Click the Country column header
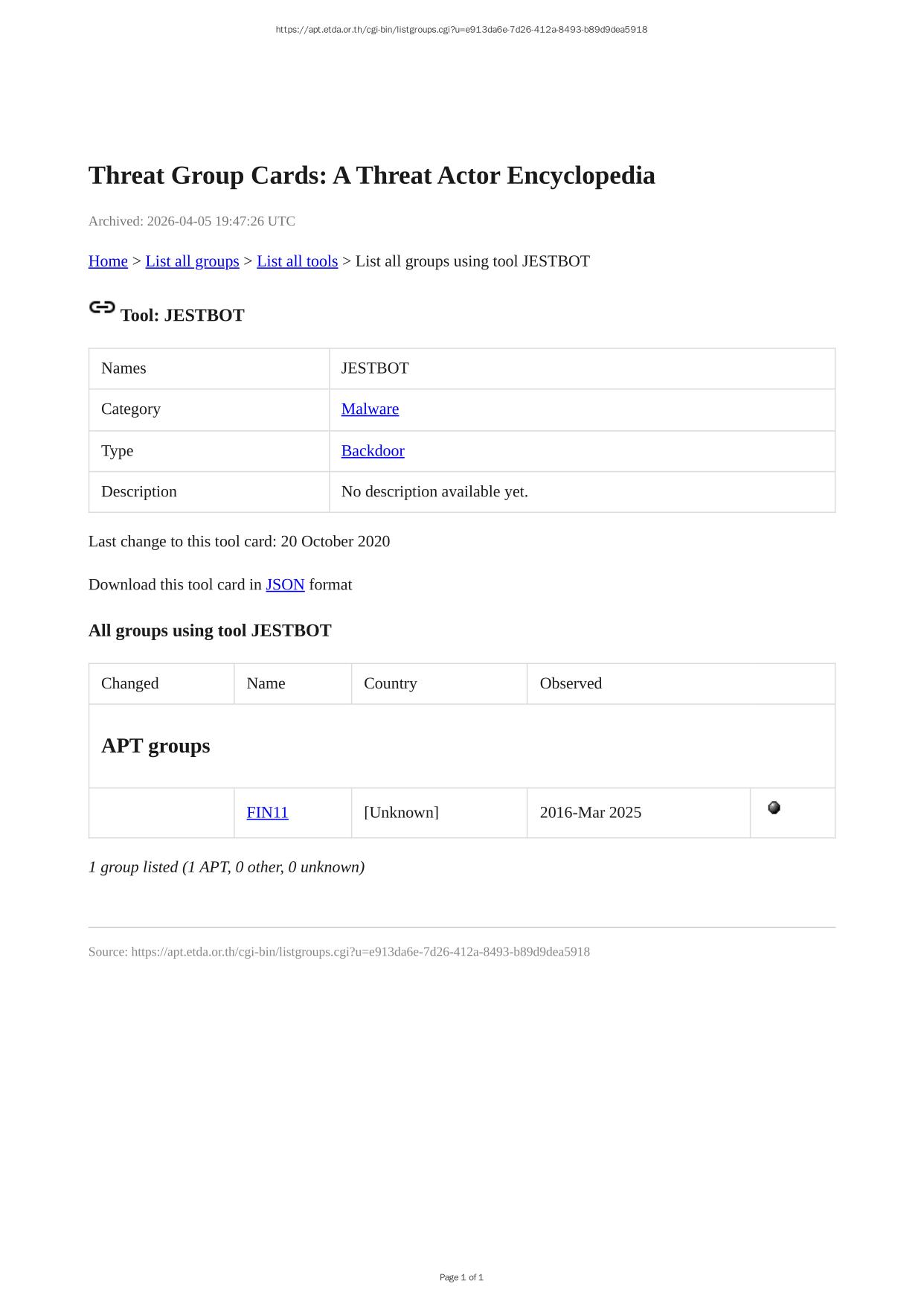Viewport: 924px width, 1307px height. click(390, 683)
